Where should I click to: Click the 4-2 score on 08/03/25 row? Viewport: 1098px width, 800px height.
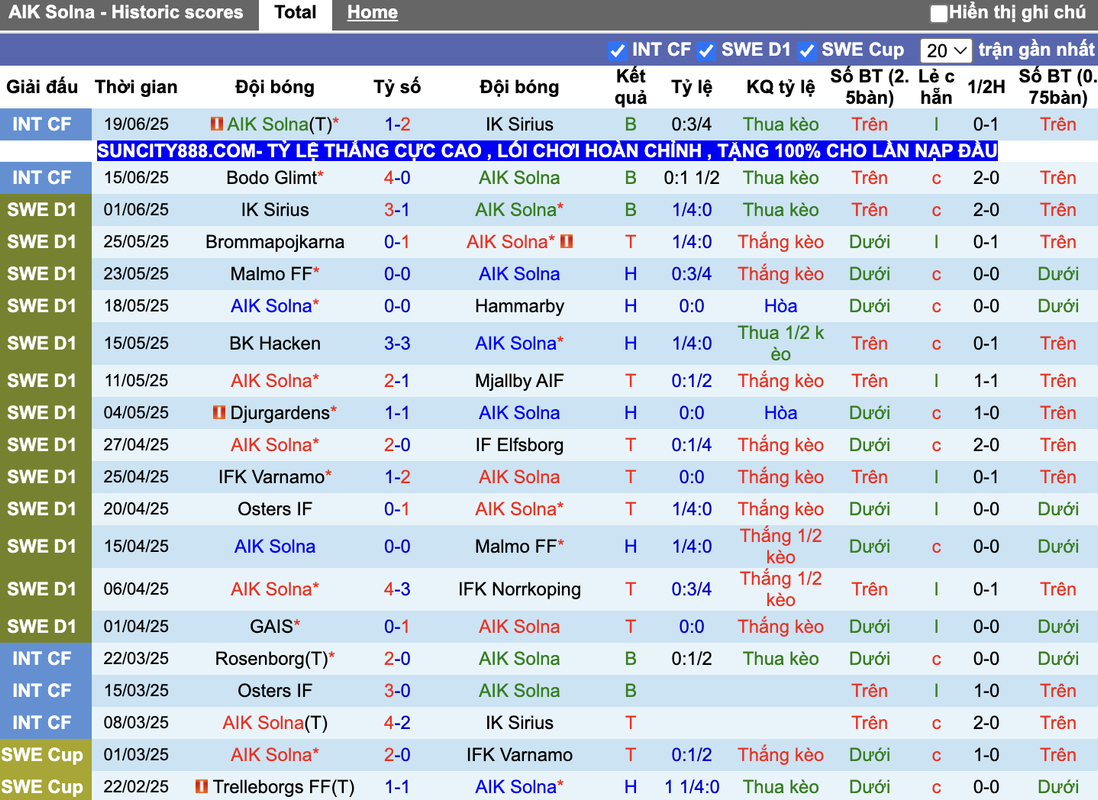click(397, 723)
